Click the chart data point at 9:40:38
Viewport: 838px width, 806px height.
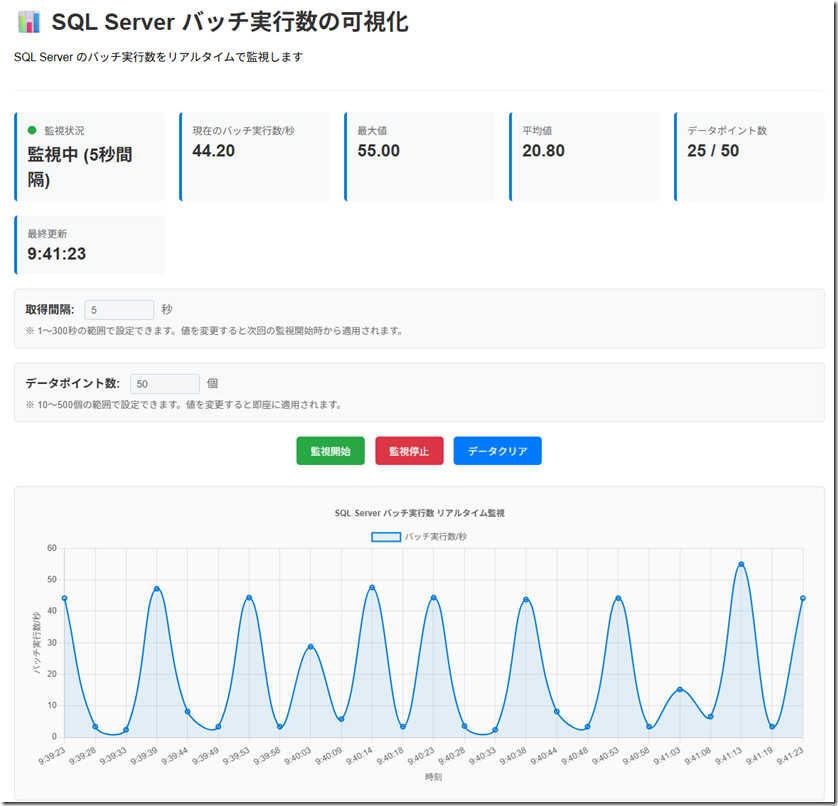click(526, 600)
